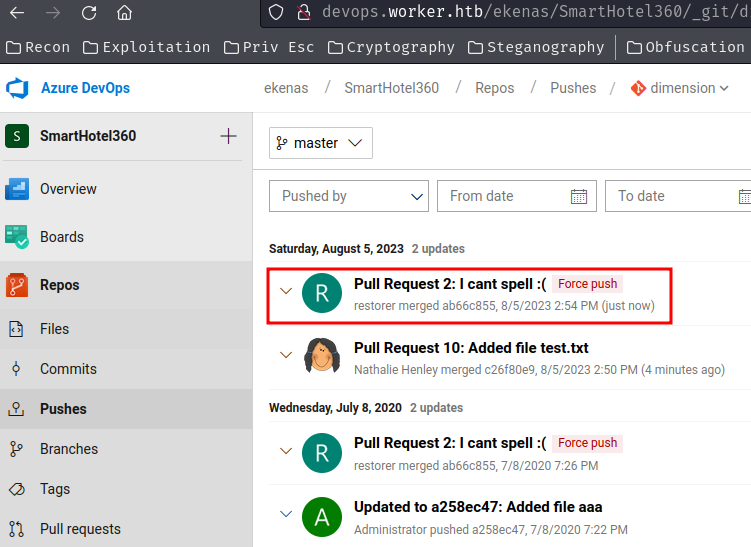Click the Tags icon in sidebar
The width and height of the screenshot is (751, 547).
(17, 489)
